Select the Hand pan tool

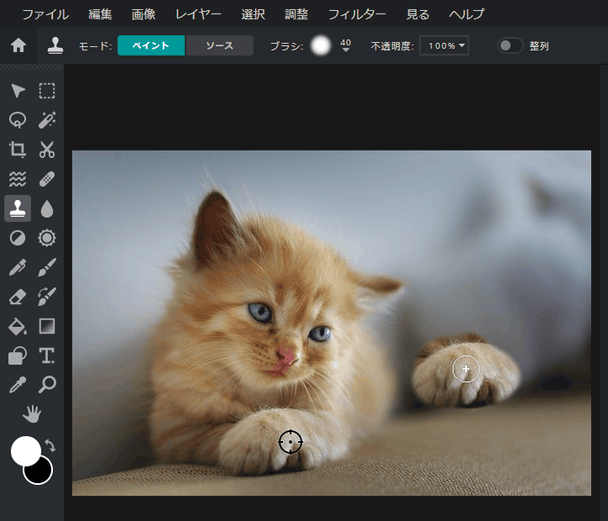click(x=32, y=414)
